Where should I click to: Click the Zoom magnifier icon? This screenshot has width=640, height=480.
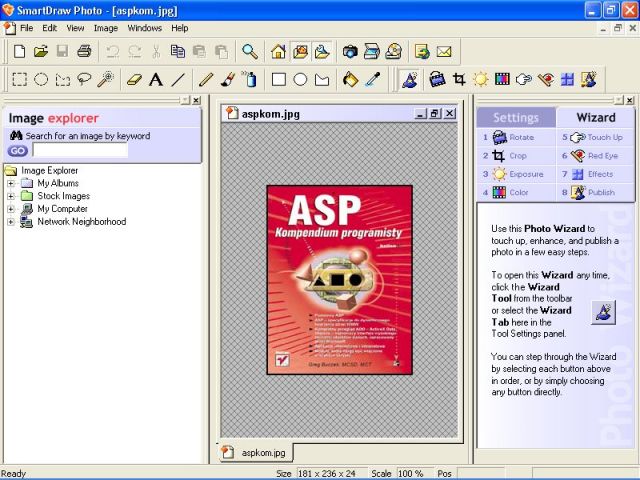250,51
